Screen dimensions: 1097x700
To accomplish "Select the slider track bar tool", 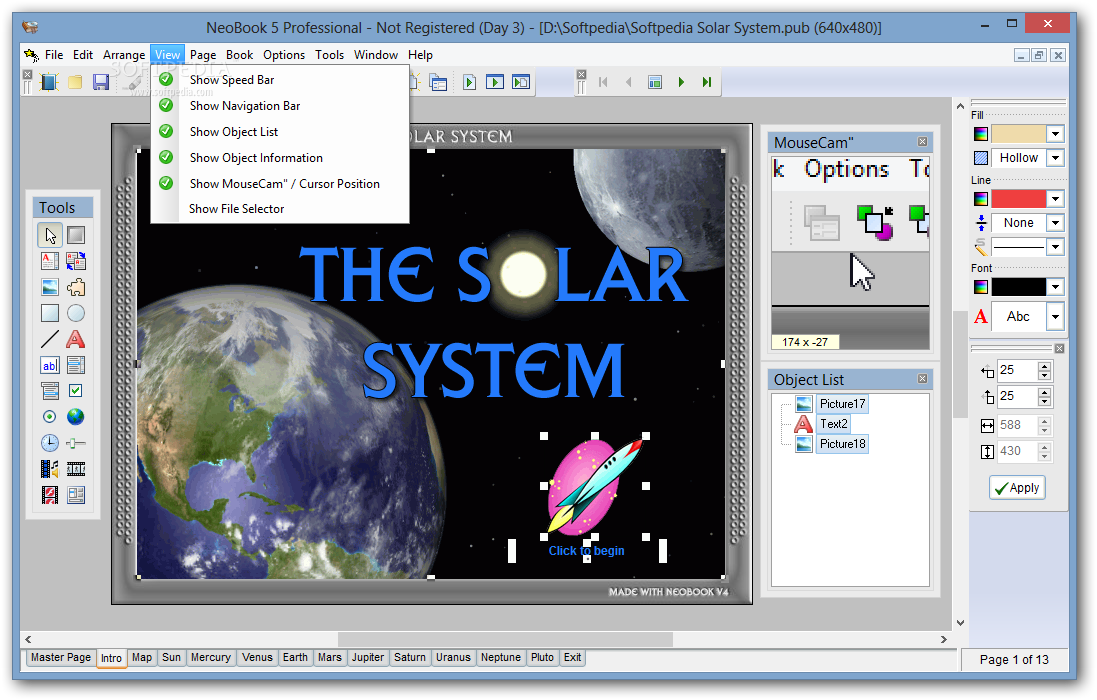I will click(x=76, y=443).
